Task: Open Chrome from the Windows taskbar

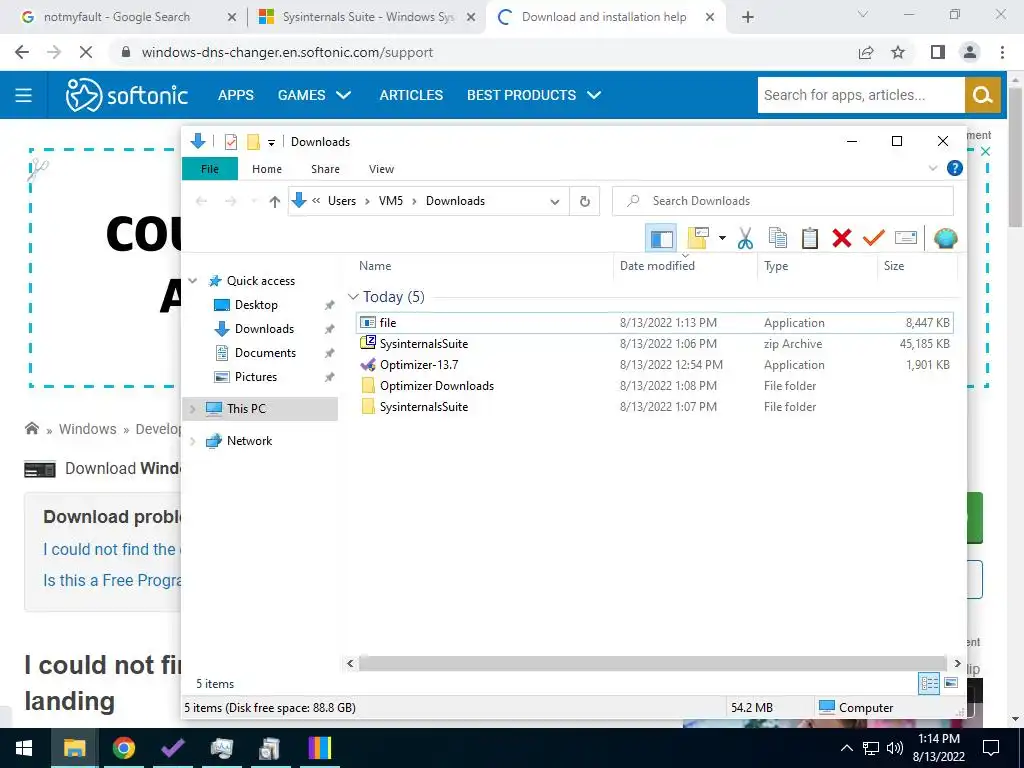Action: tap(123, 748)
